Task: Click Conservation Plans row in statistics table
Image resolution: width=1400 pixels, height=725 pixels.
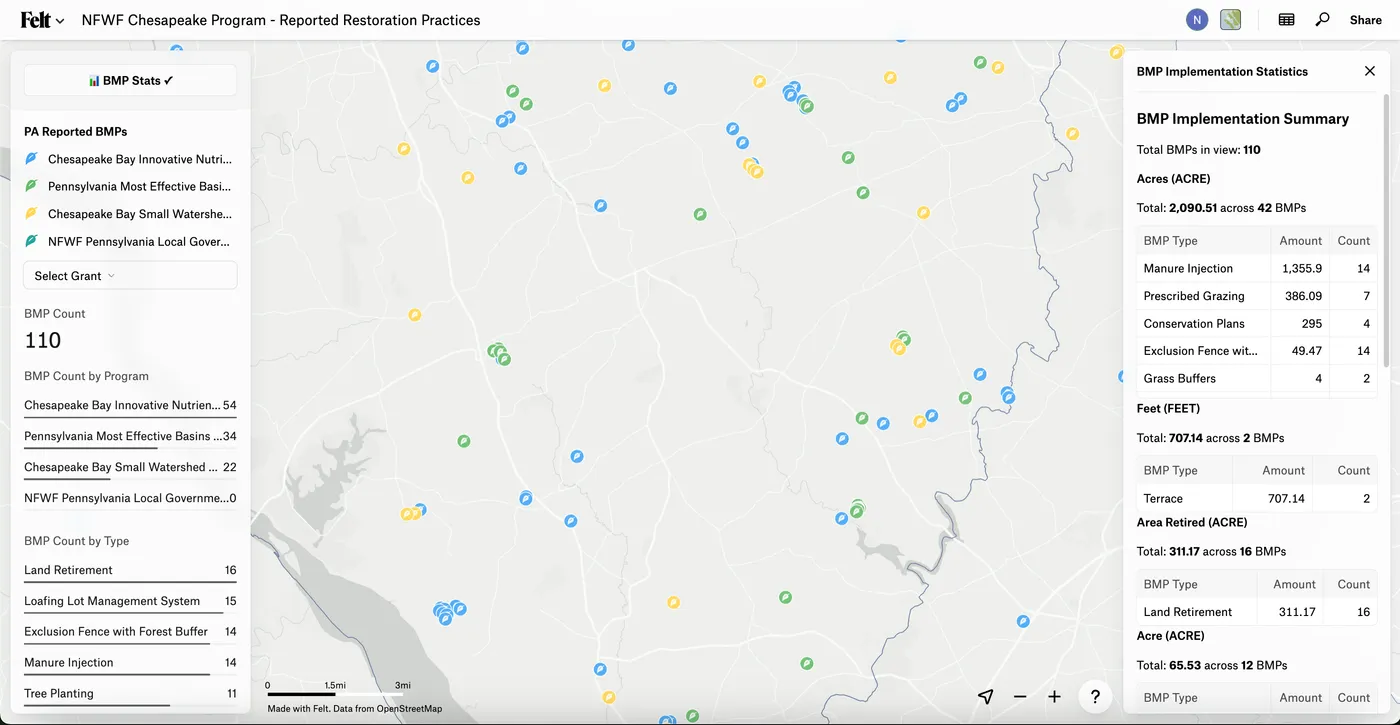Action: pos(1257,324)
